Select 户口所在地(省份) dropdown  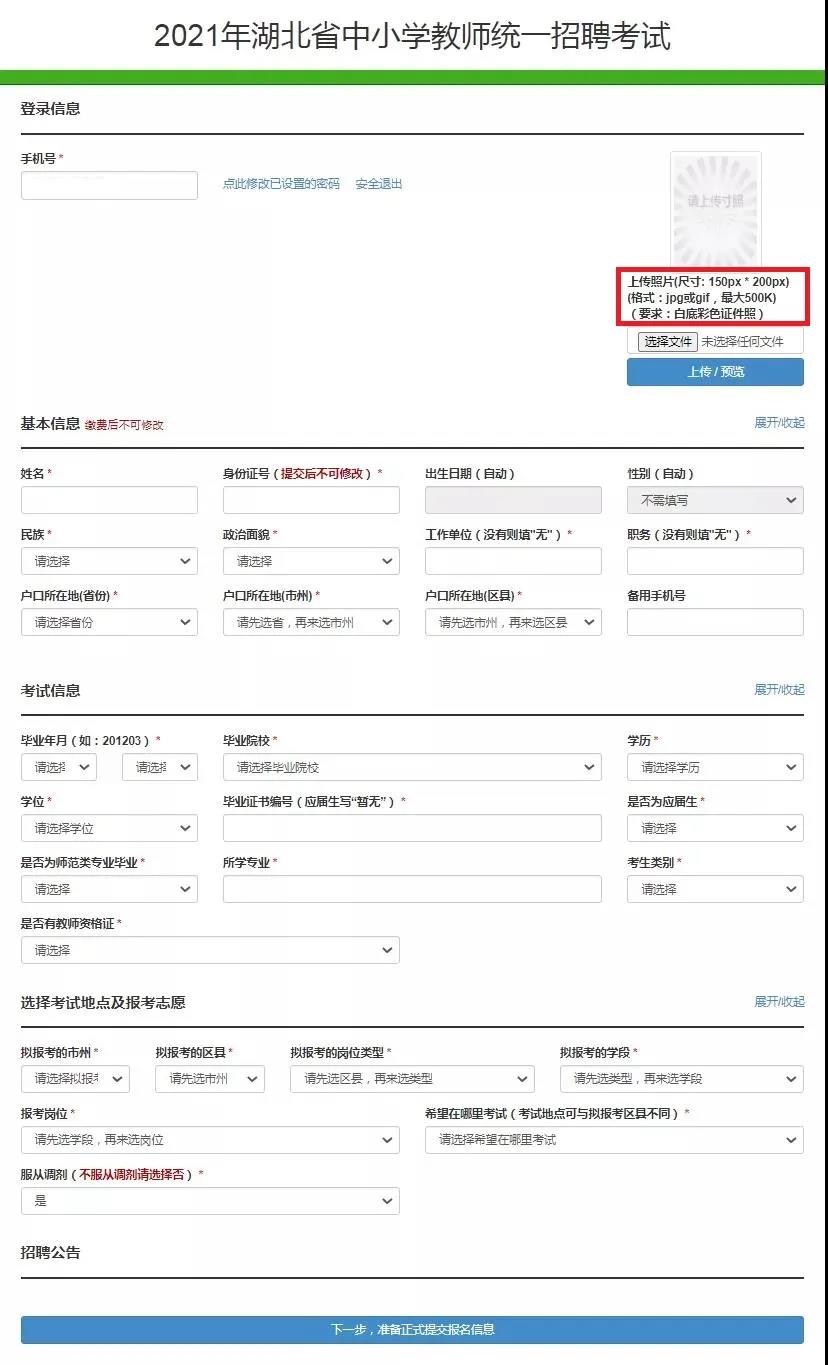[109, 622]
